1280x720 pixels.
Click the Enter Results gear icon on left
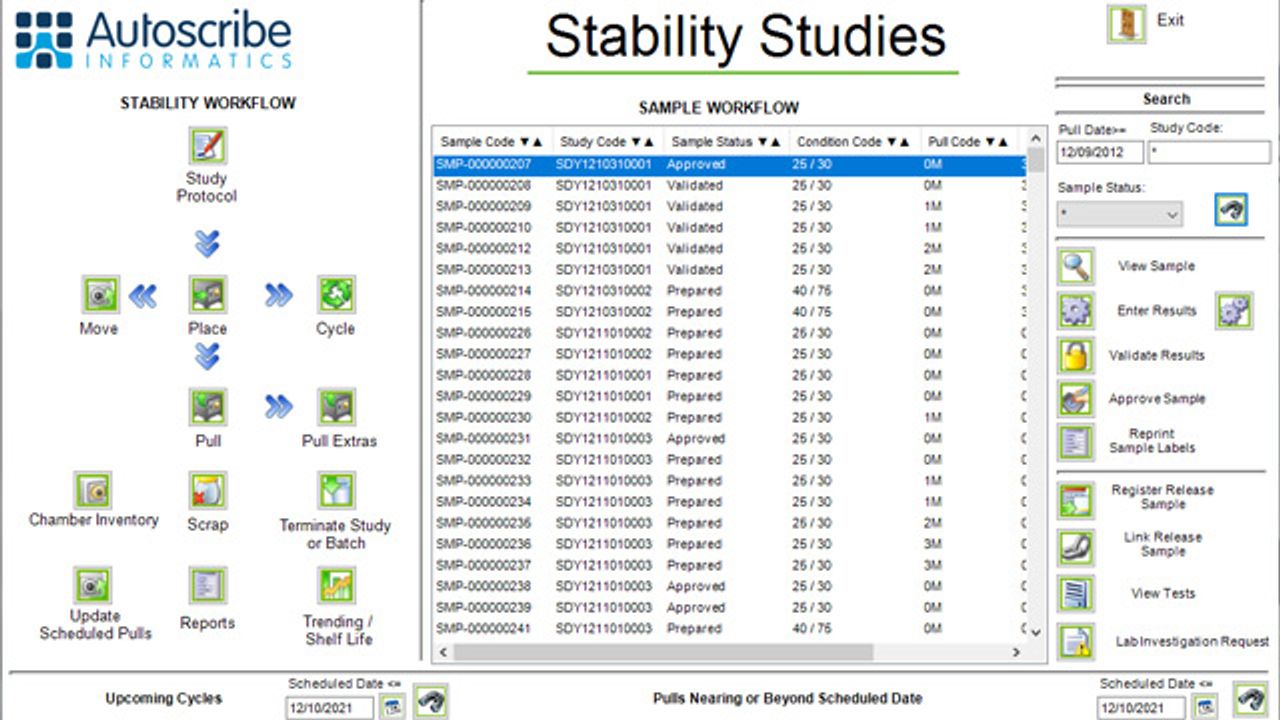point(1076,311)
